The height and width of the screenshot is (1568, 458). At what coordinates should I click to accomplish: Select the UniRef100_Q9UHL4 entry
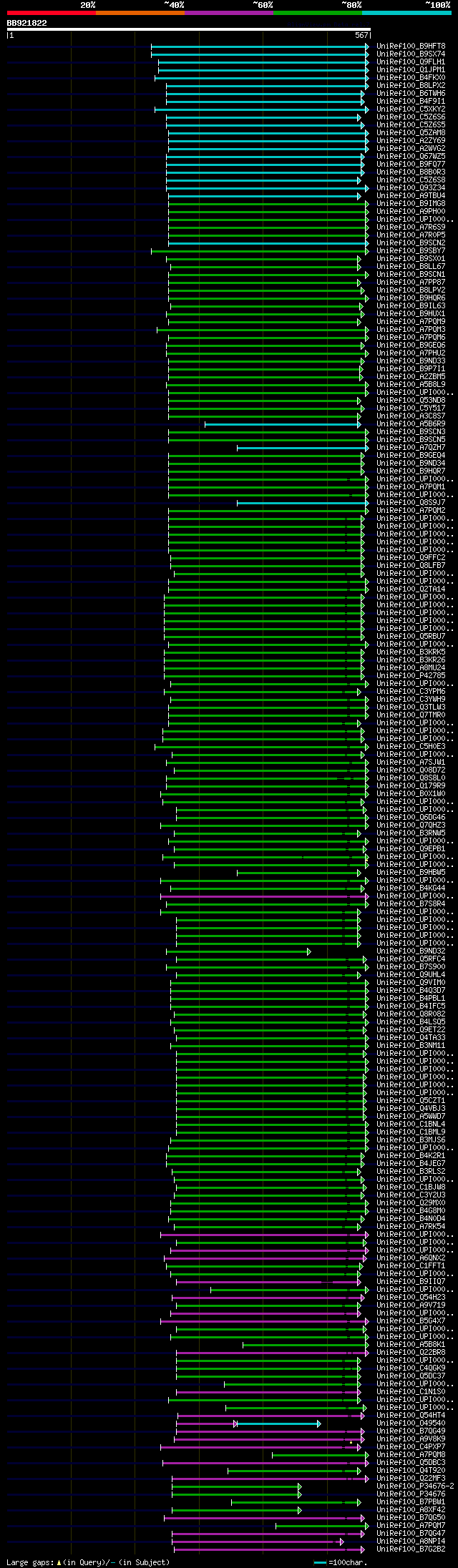(411, 974)
